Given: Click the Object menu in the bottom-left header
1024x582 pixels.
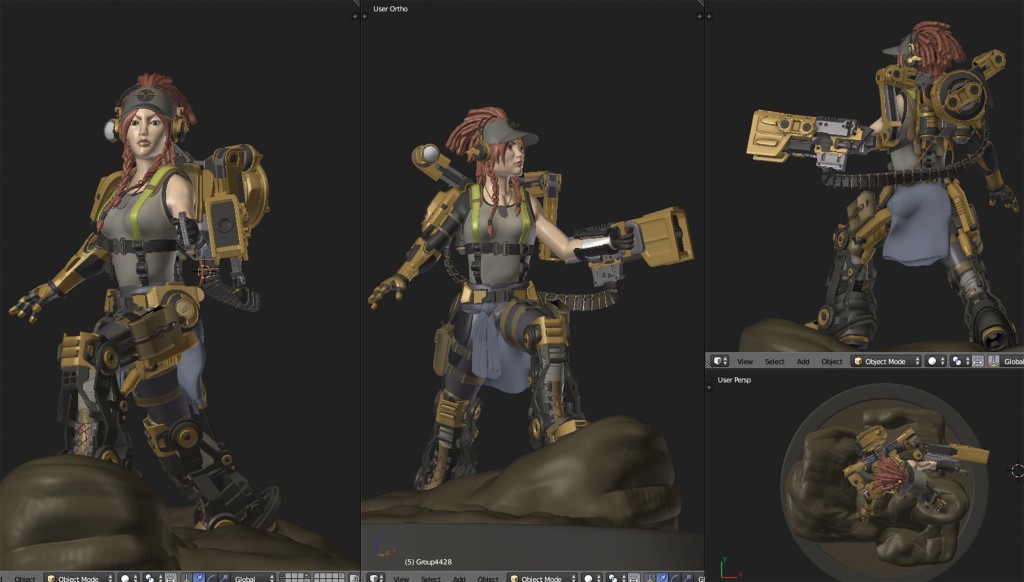Looking at the screenshot, I should coord(25,577).
